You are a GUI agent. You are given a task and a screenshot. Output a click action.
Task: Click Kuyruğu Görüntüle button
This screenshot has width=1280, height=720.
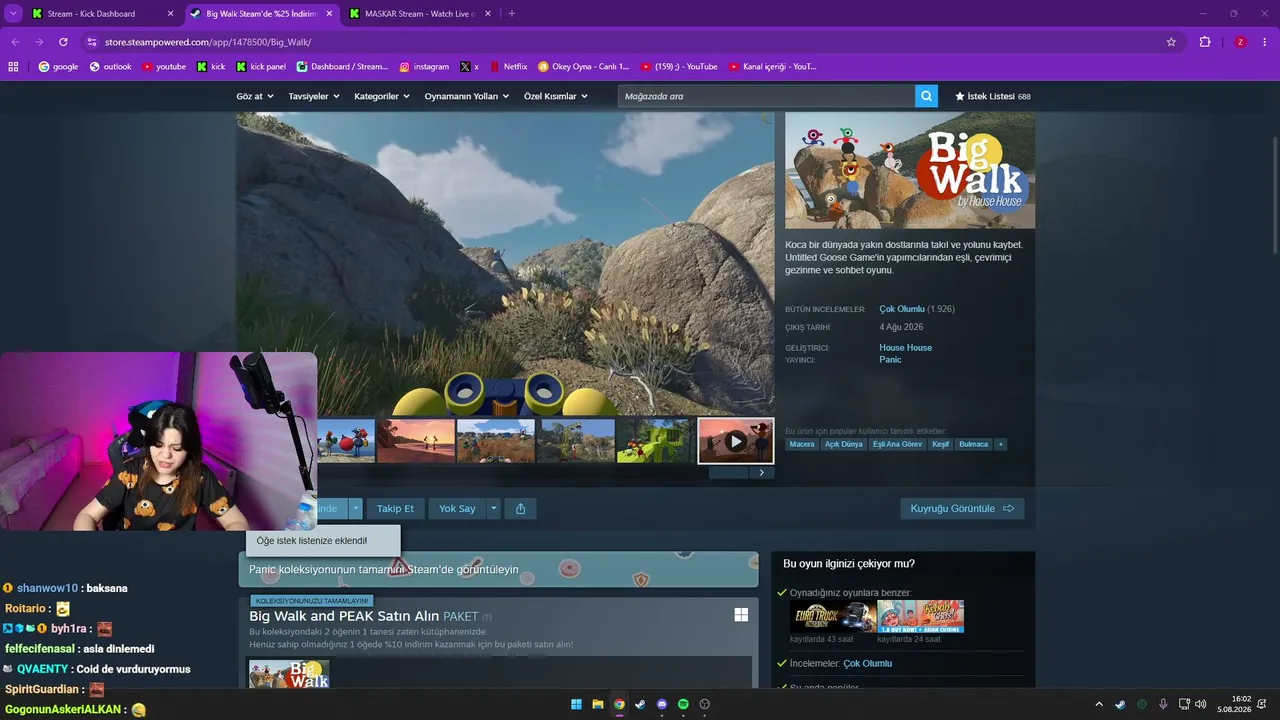pyautogui.click(x=962, y=508)
